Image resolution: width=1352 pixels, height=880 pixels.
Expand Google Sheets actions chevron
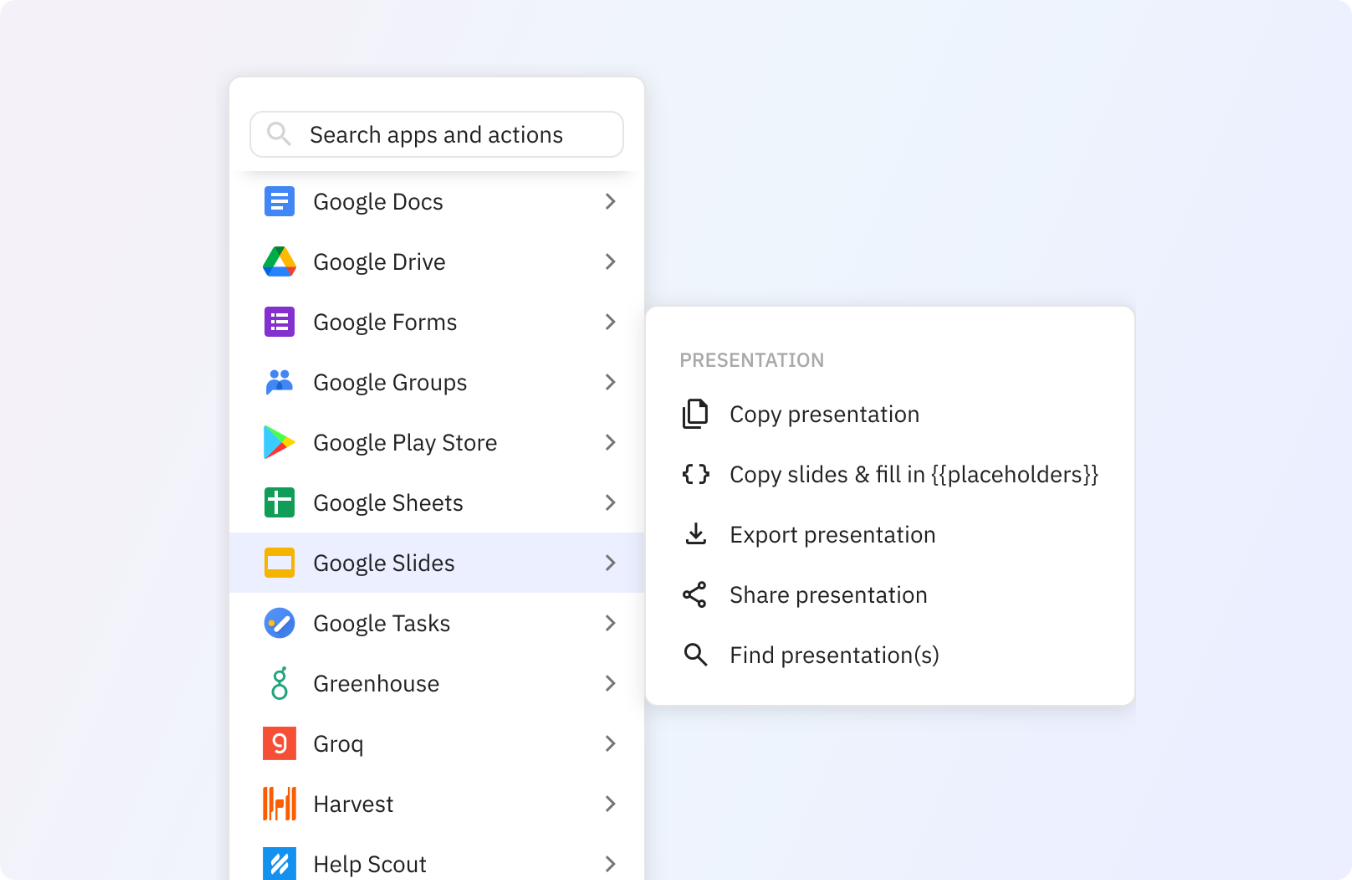pos(610,503)
